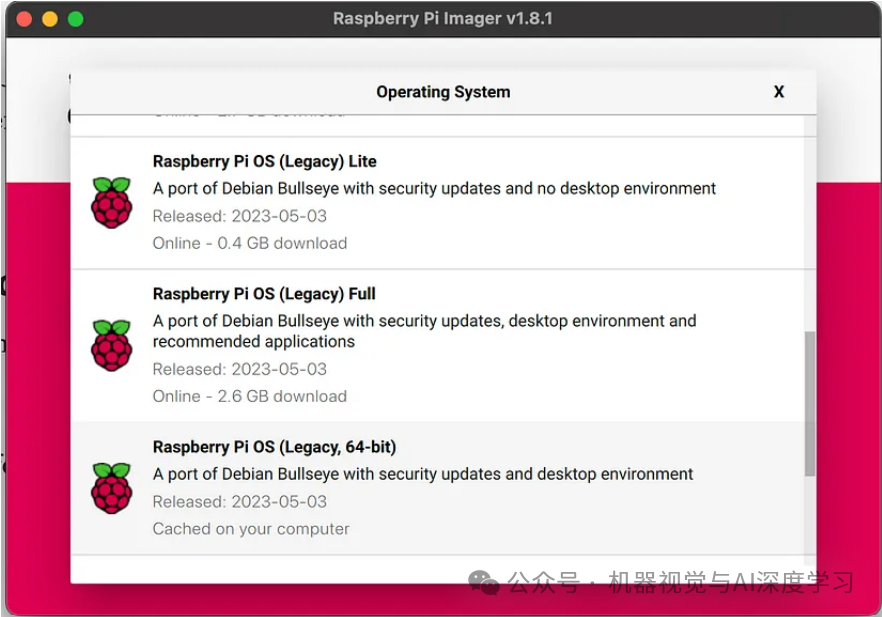Click the 'Operating System' dialog header
This screenshot has height=617, width=882.
coord(443,92)
